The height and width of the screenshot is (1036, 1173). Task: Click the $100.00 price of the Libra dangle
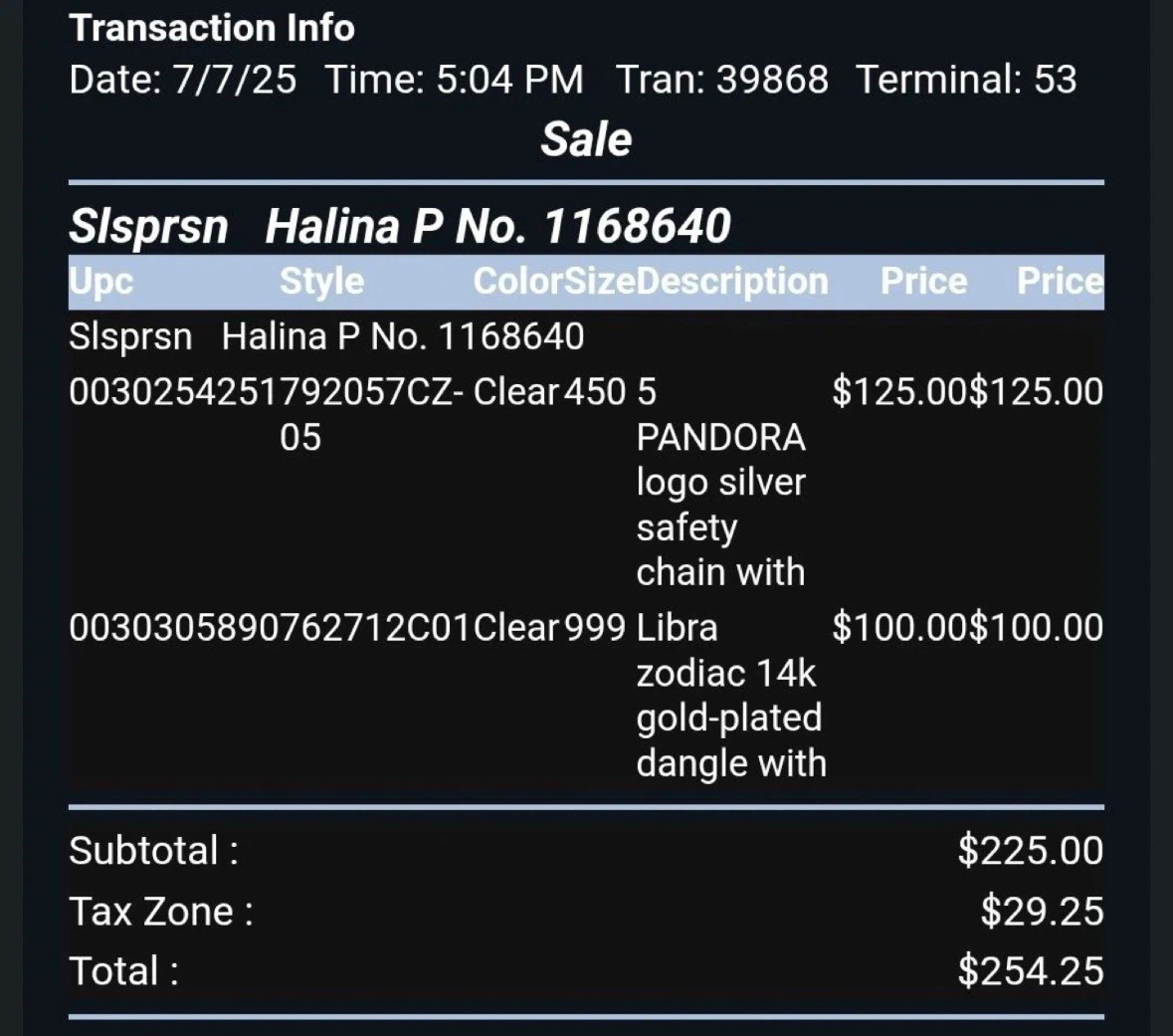(900, 627)
